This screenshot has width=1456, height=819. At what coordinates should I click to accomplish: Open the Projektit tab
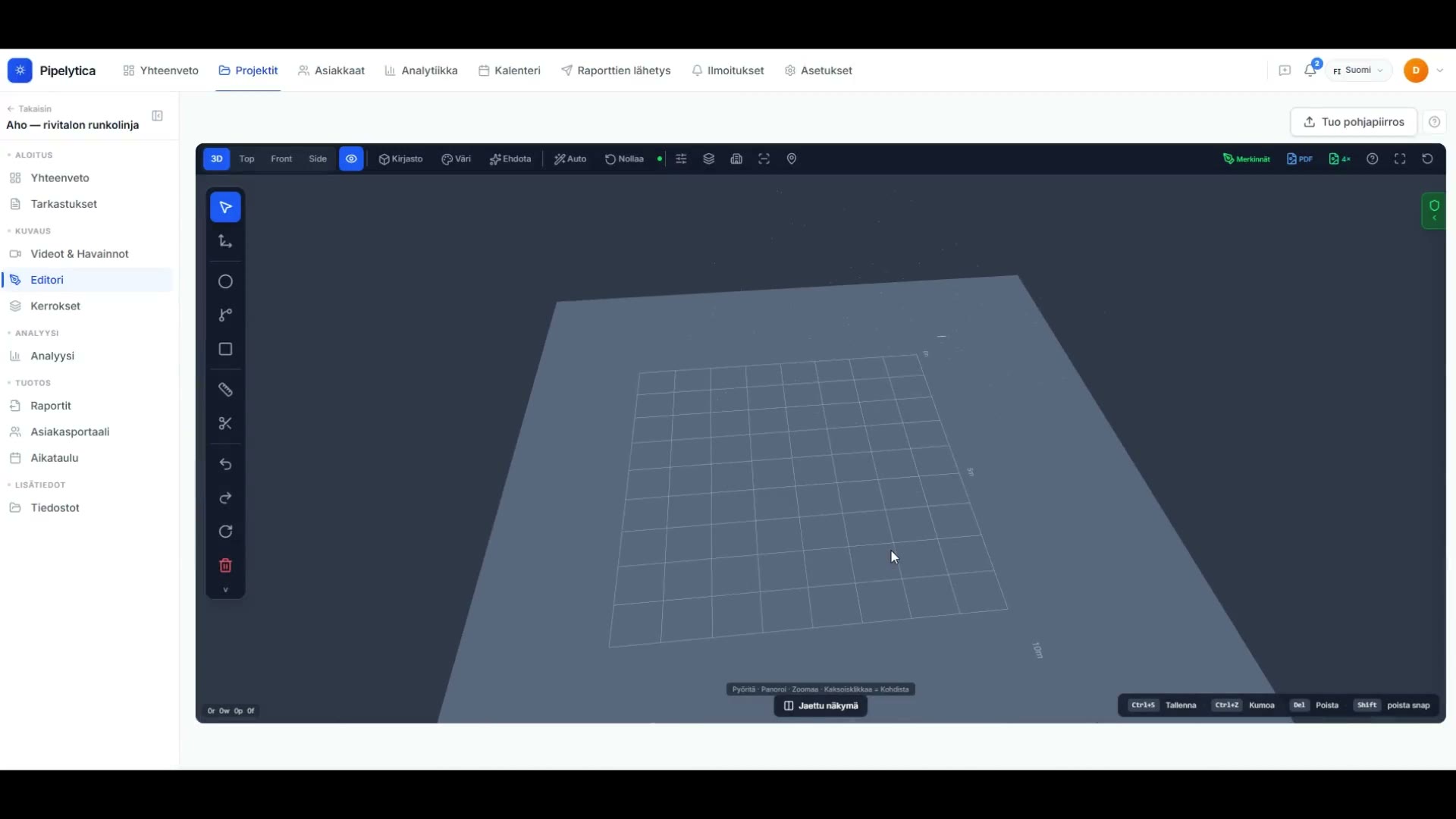[248, 71]
